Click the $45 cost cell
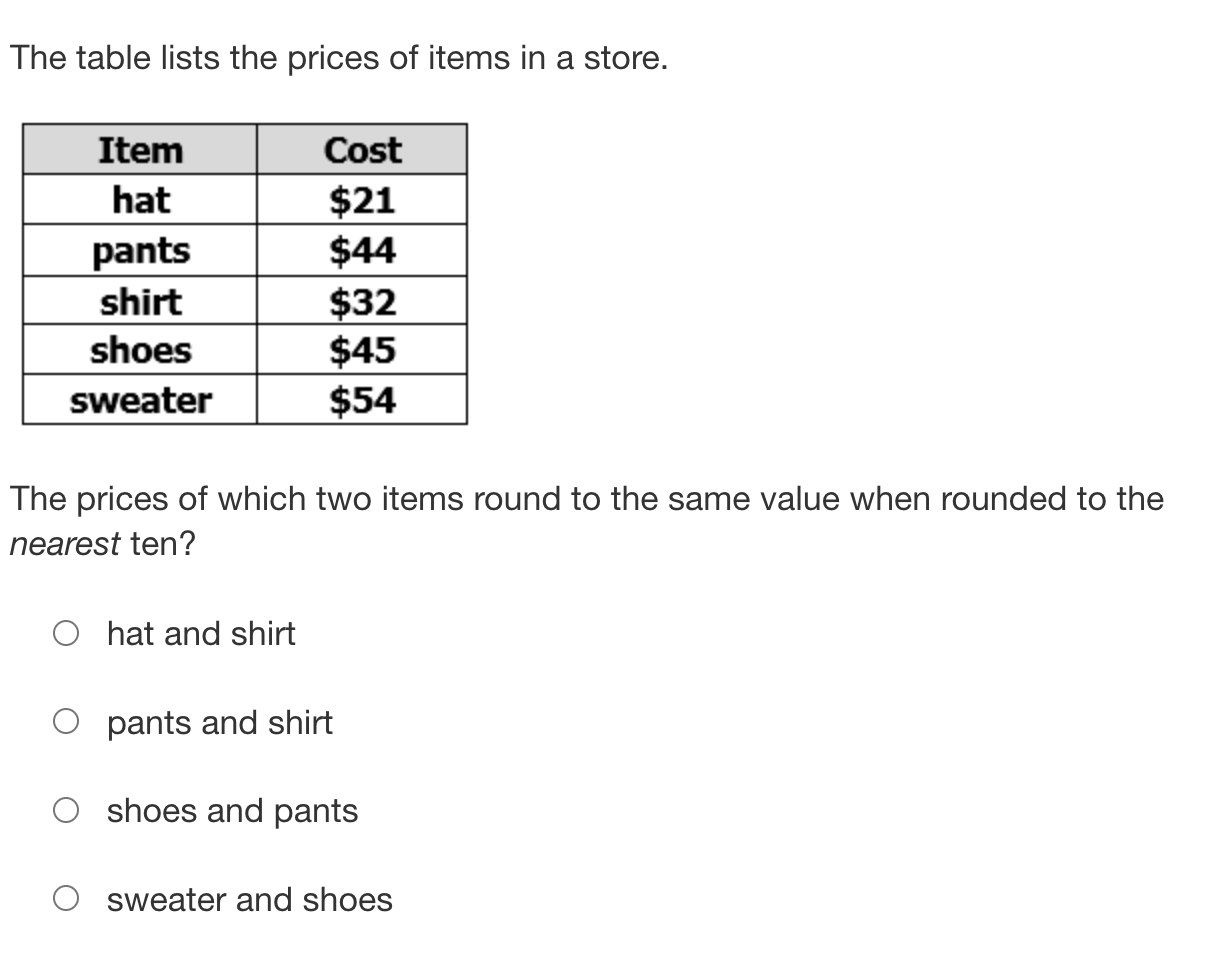1218x960 pixels. [x=362, y=351]
